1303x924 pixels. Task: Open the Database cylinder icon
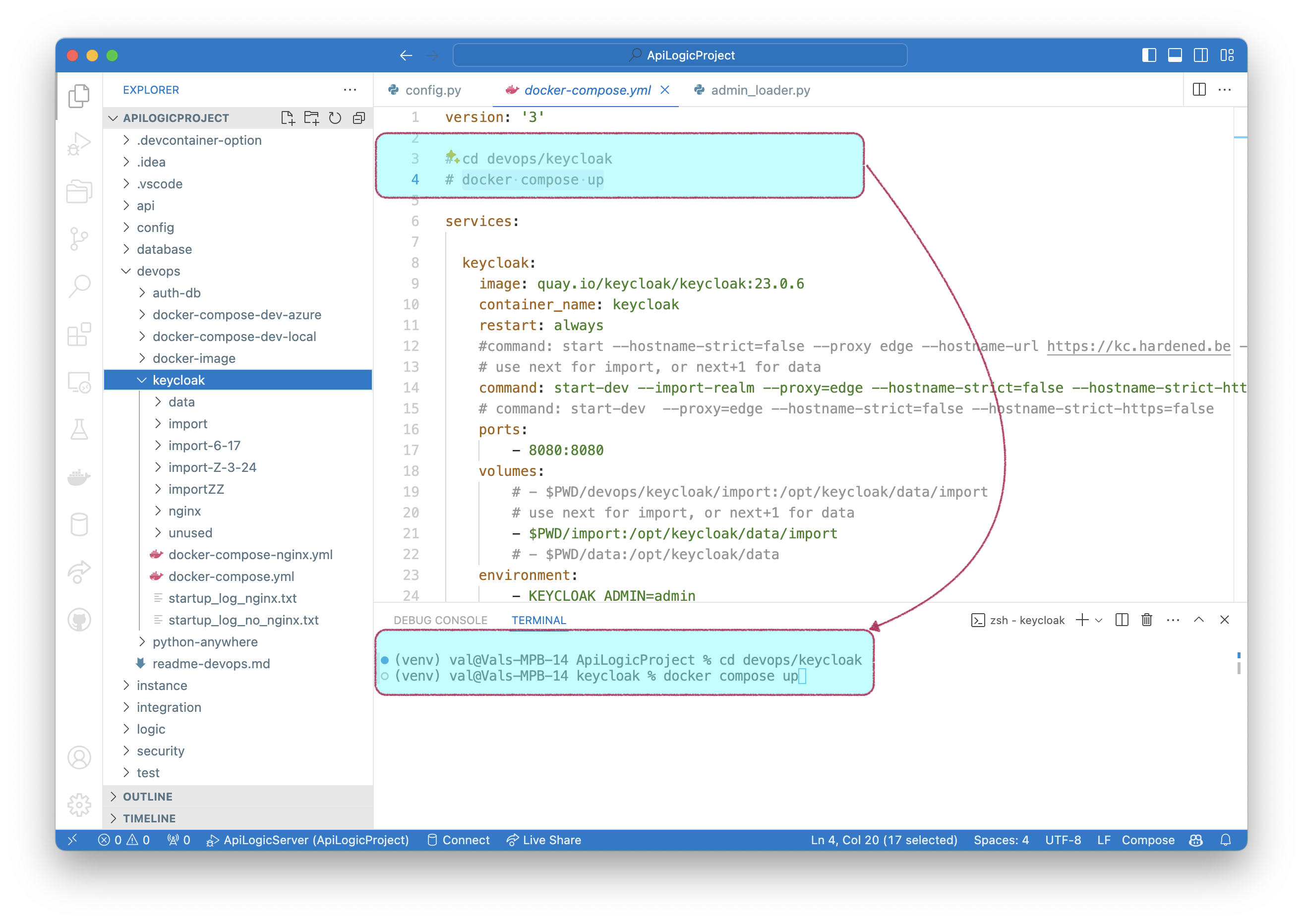(x=79, y=524)
